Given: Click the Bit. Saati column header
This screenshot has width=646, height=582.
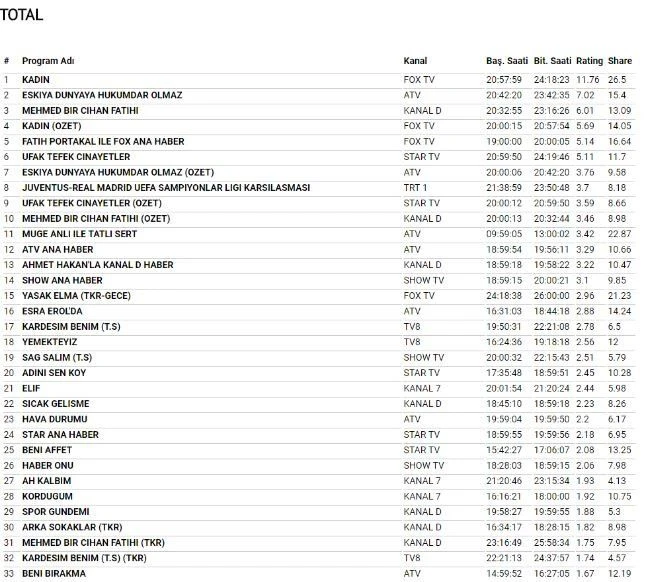Looking at the screenshot, I should click(553, 61).
